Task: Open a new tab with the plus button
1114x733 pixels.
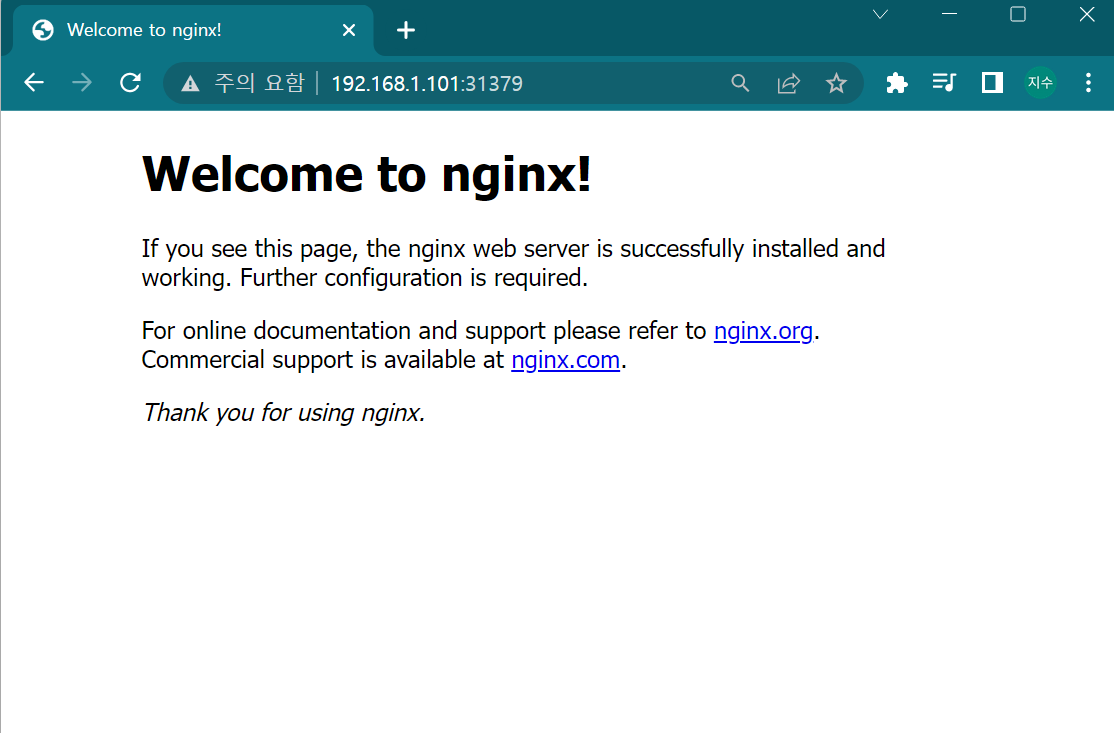Action: click(x=406, y=30)
